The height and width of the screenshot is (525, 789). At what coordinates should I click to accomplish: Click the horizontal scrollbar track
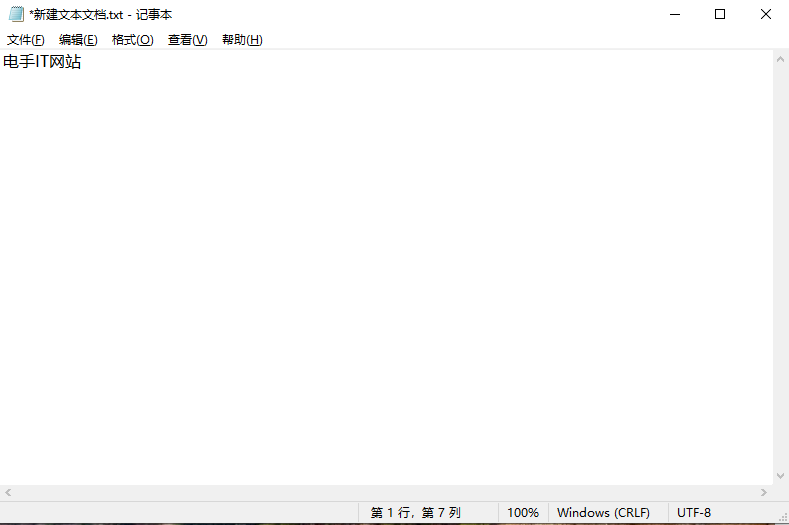coord(386,493)
